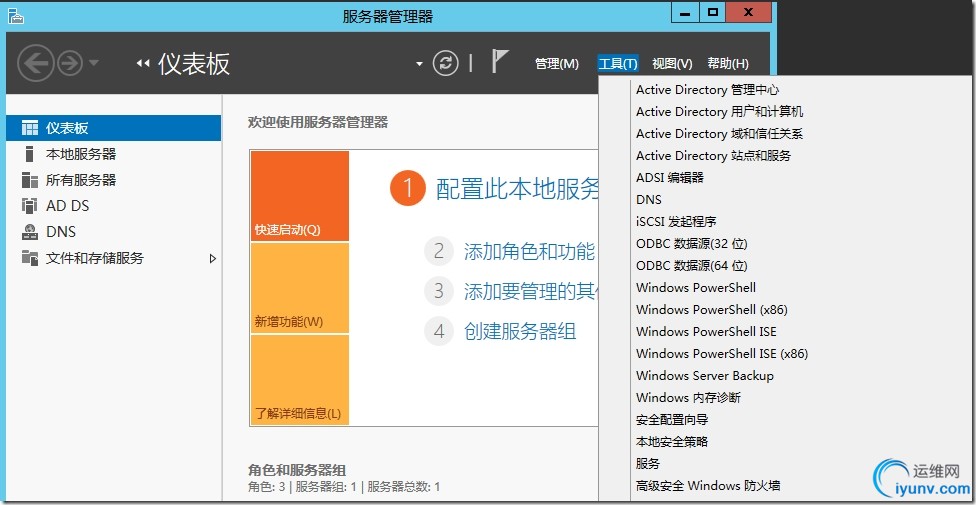
Task: Click the 本地服务器 icon in sidebar
Action: click(29, 154)
